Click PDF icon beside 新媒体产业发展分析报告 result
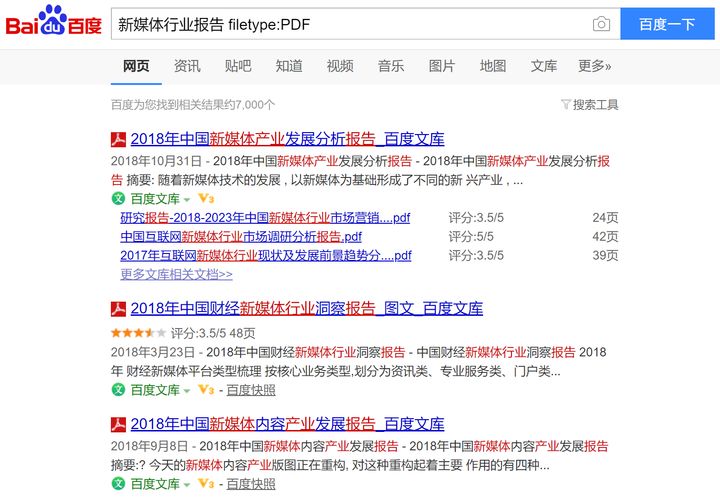 (118, 140)
